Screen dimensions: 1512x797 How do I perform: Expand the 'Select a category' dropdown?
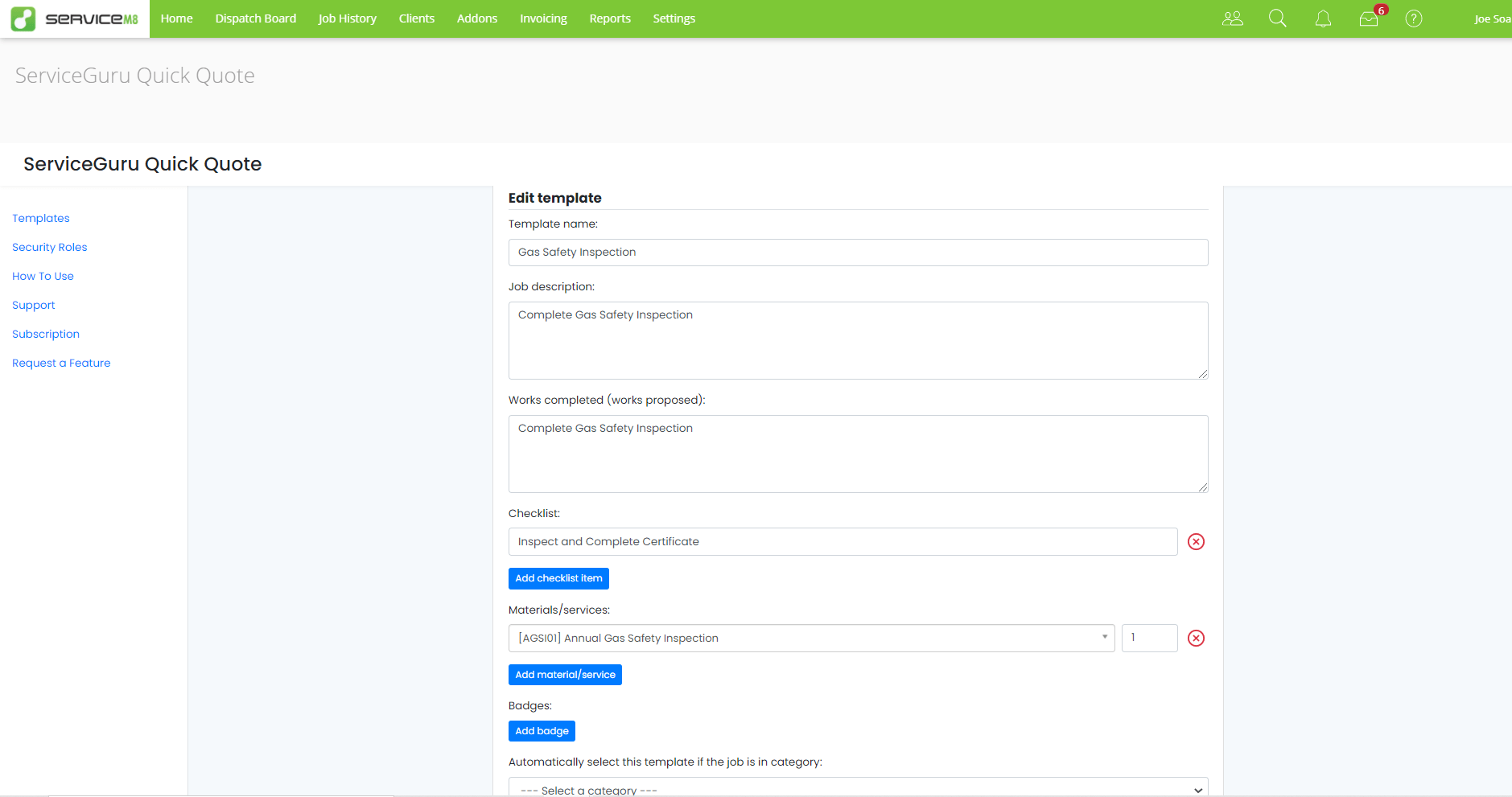(x=858, y=788)
